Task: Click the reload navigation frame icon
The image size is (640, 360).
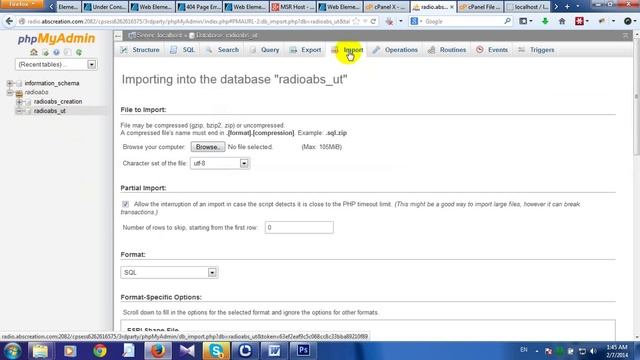Action: click(x=79, y=53)
